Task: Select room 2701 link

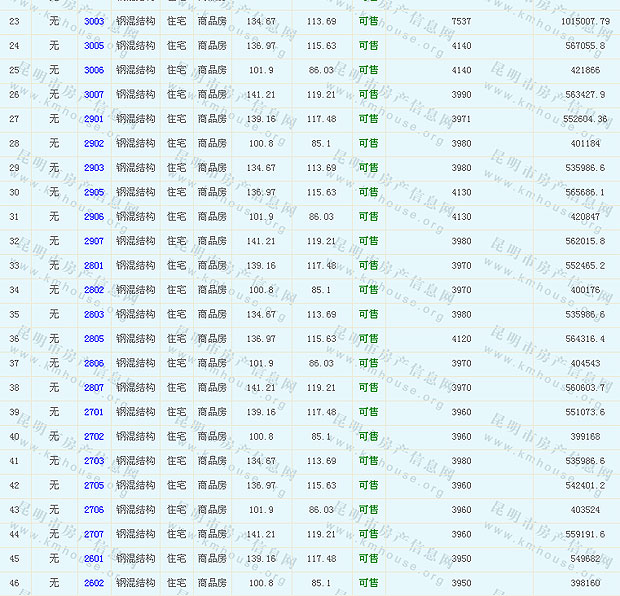Action: (94, 412)
